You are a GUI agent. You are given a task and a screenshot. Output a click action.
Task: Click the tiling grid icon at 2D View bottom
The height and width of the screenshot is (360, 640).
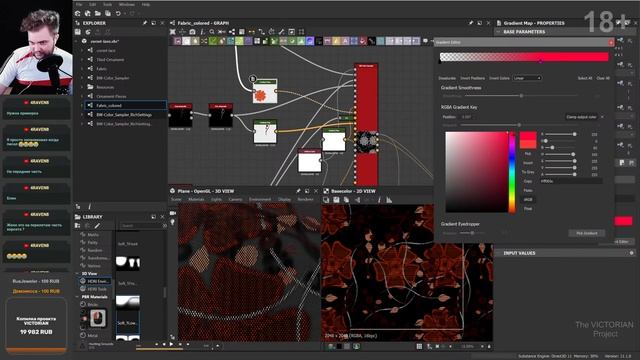[419, 347]
